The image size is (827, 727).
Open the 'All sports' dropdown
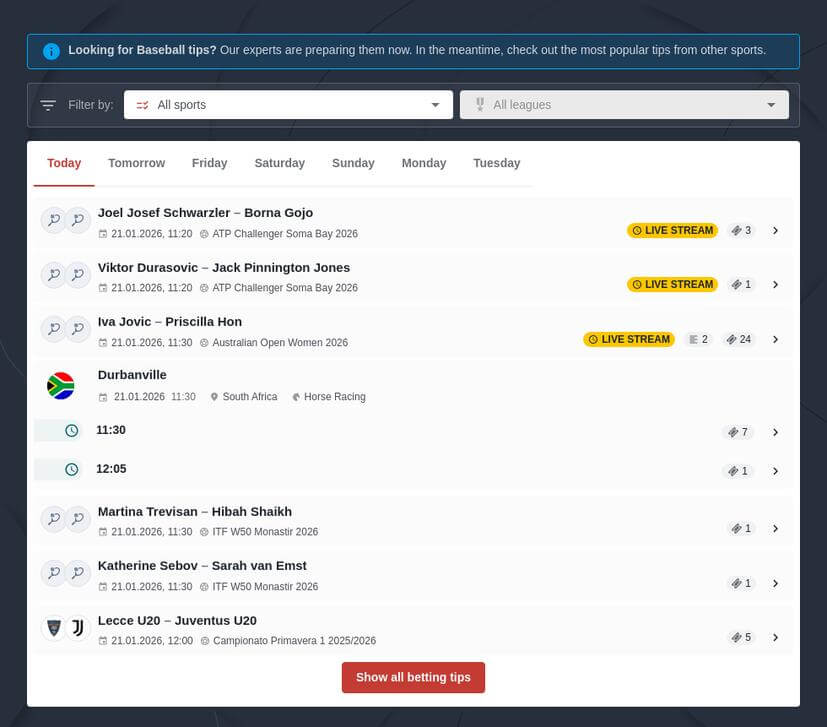tap(288, 104)
